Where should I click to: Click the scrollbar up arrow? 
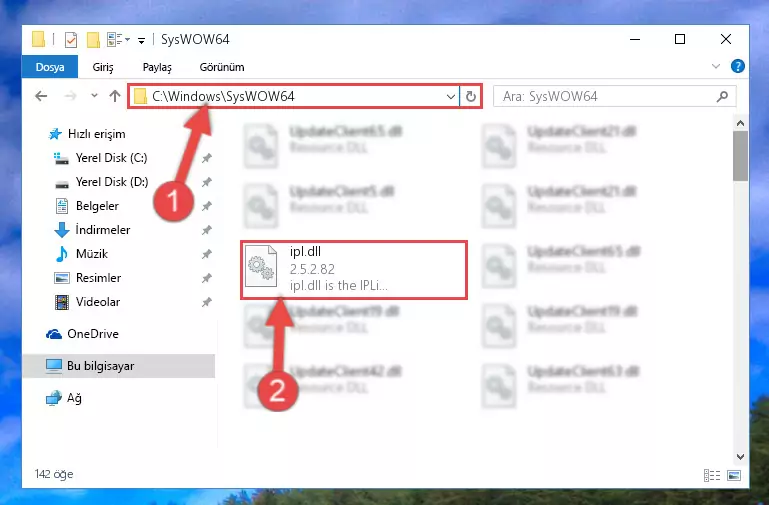click(741, 123)
